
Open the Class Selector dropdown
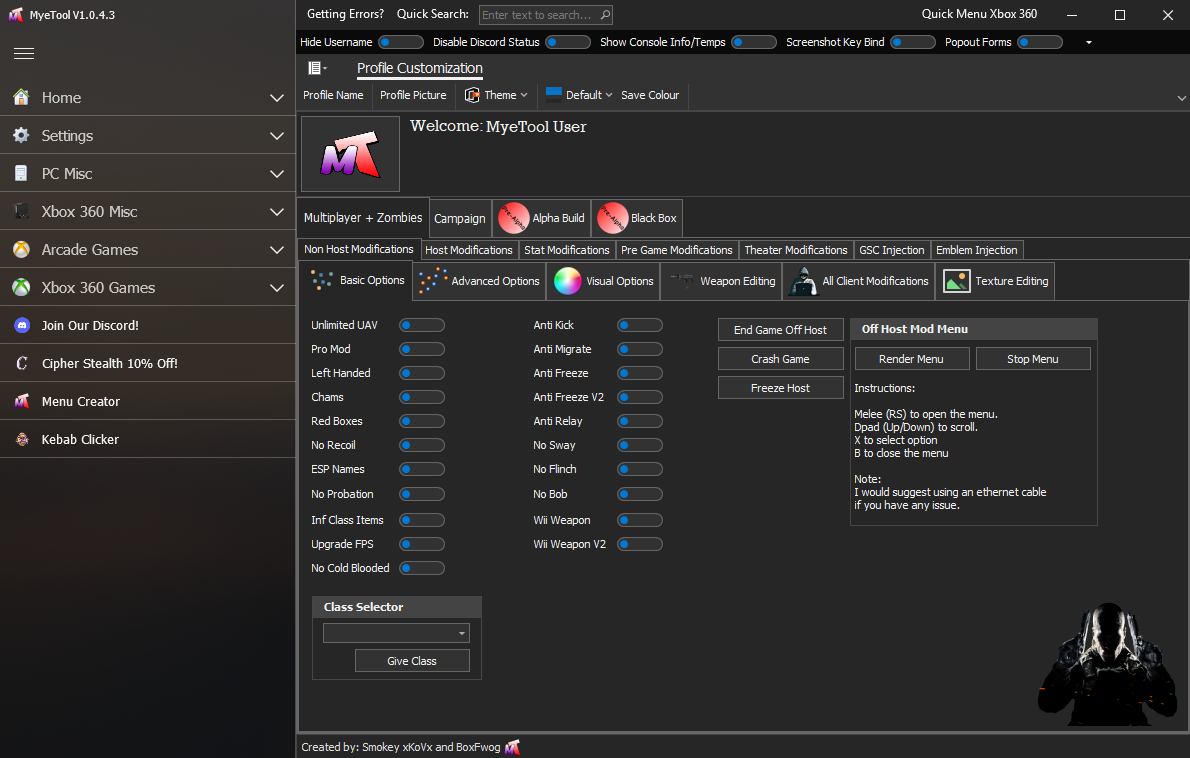[396, 632]
